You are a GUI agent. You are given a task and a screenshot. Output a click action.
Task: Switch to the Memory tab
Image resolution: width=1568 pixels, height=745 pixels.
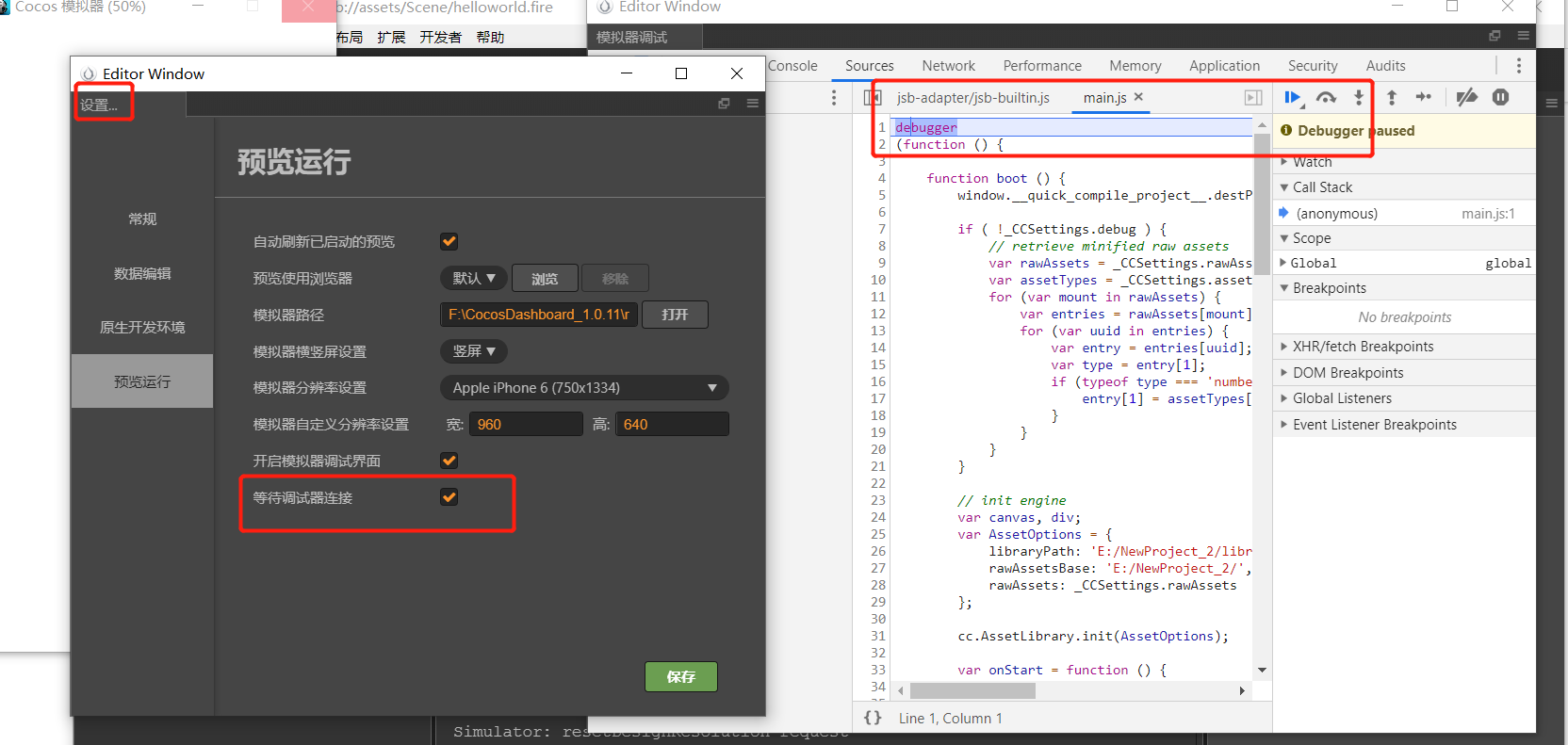point(1135,65)
